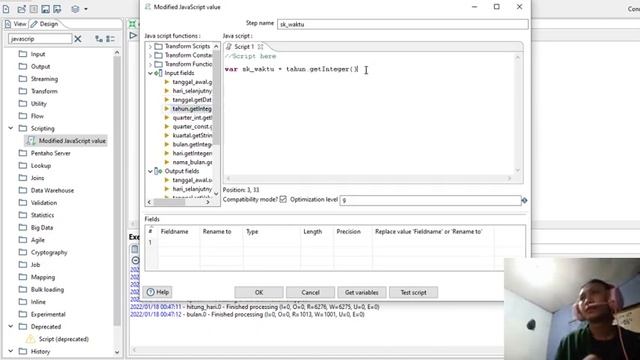Collapse the History folder
Screen dimensions: 640x360
click(11, 351)
